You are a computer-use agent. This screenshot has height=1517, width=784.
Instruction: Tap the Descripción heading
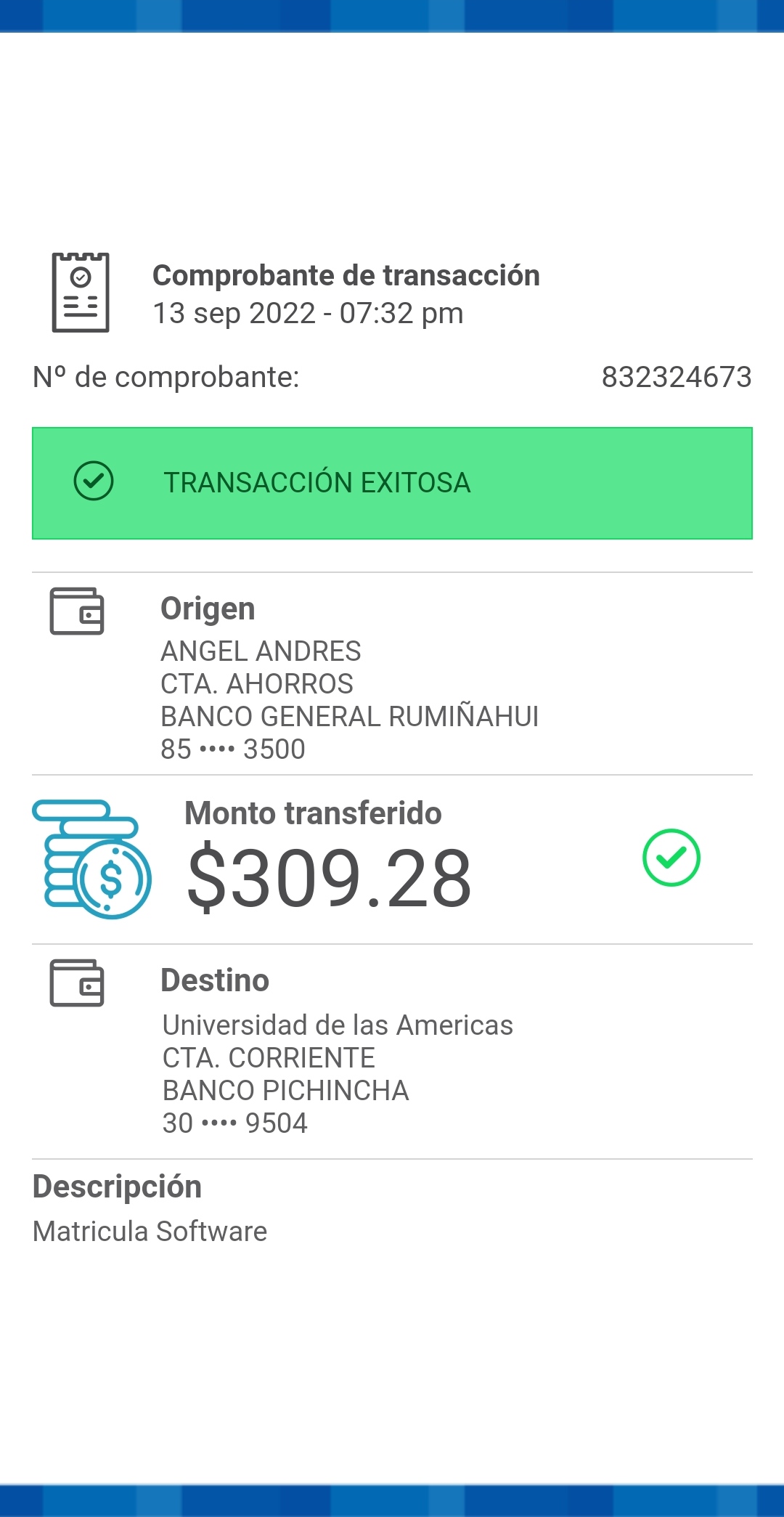pos(117,1187)
